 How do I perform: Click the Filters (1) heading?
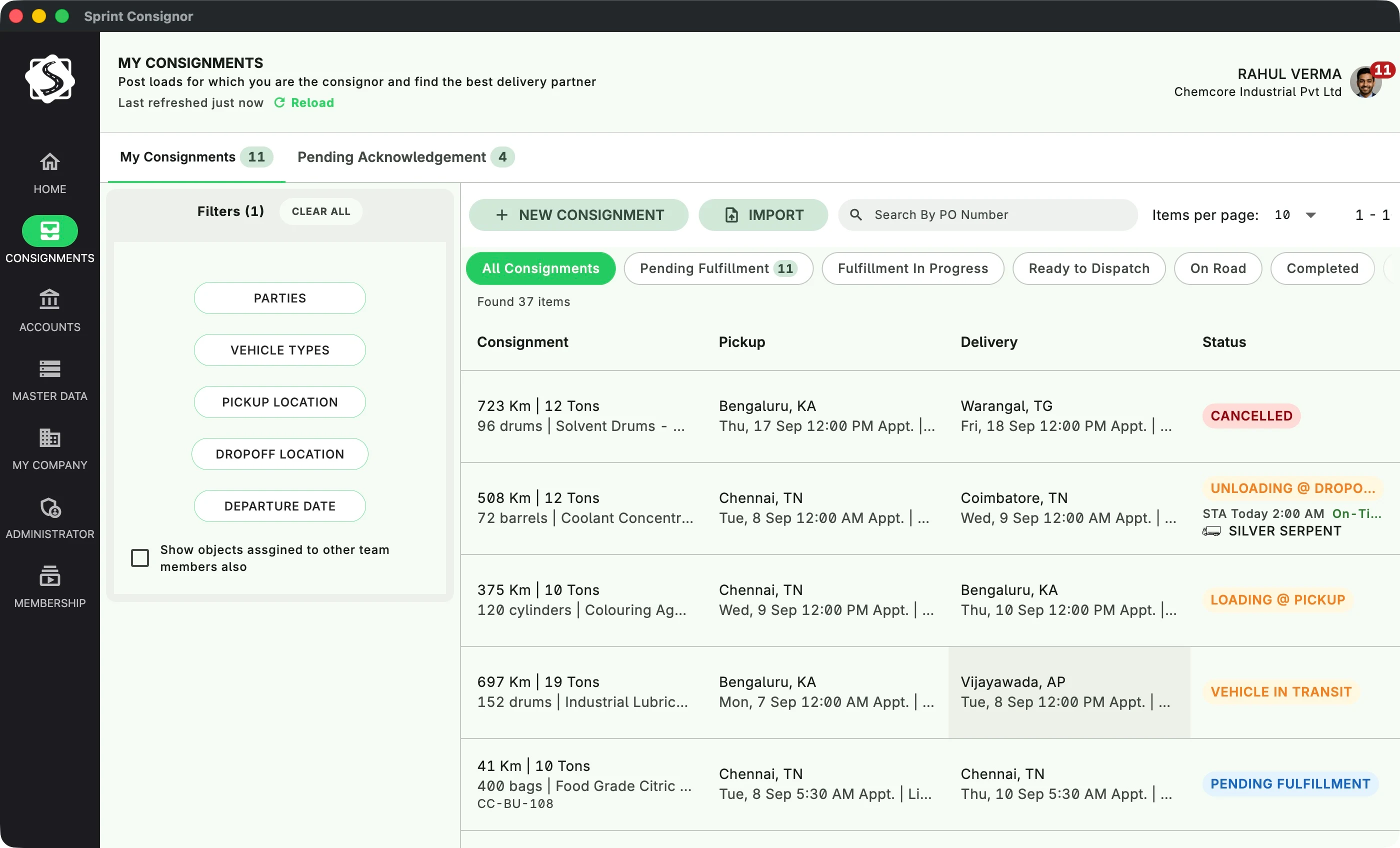click(230, 211)
